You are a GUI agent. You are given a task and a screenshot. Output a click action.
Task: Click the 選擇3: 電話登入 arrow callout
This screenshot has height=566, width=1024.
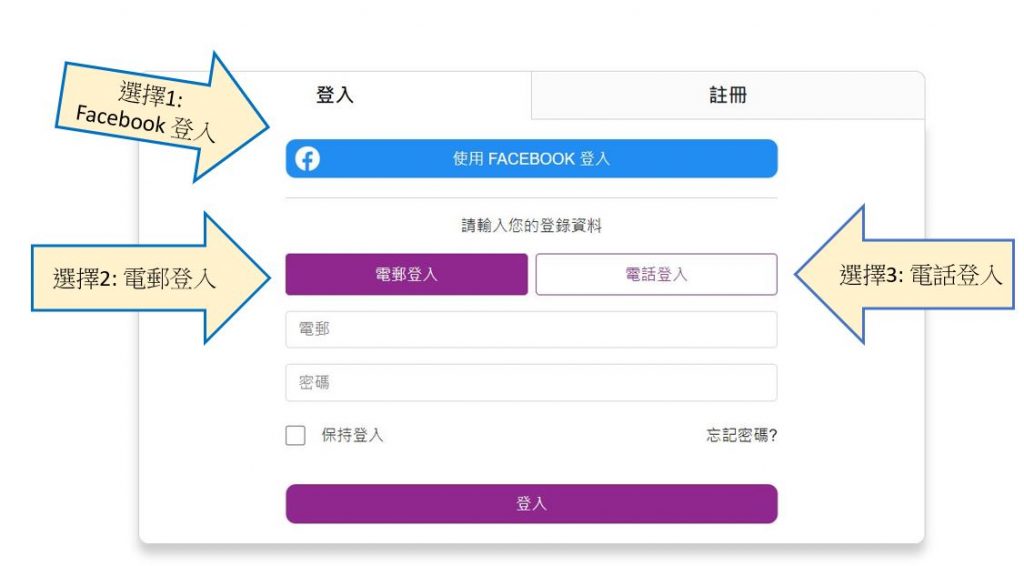[904, 275]
